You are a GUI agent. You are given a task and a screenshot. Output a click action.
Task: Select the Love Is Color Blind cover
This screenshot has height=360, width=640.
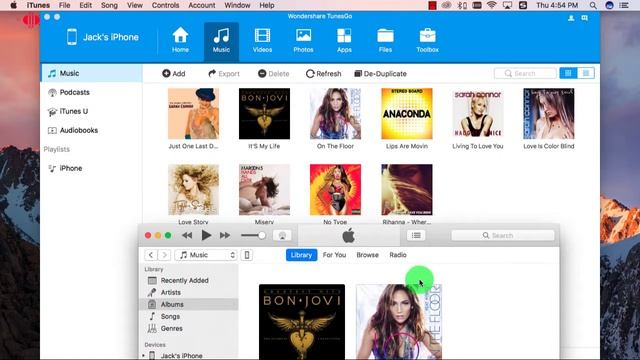coord(549,113)
